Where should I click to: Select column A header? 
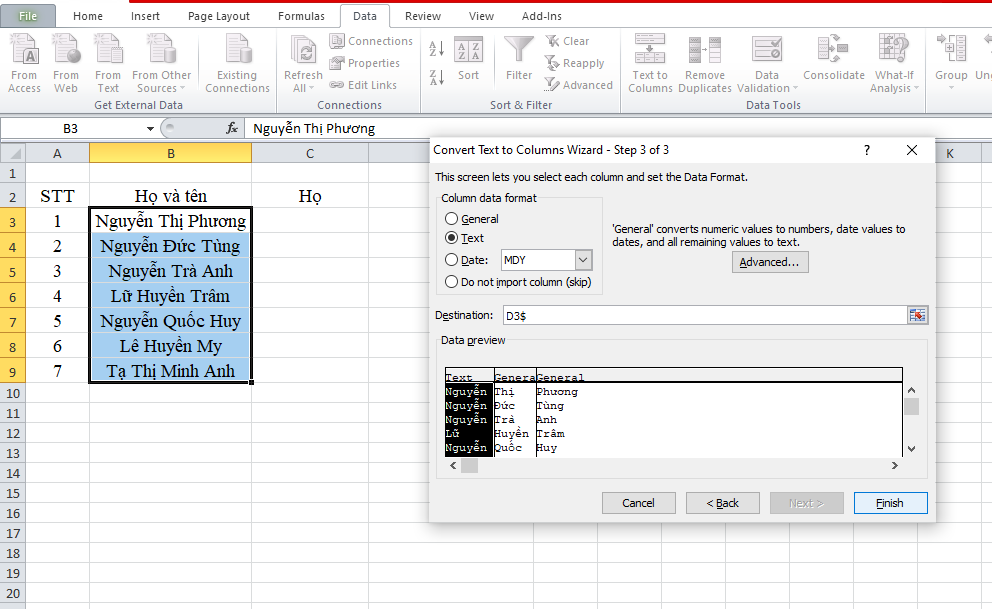57,153
